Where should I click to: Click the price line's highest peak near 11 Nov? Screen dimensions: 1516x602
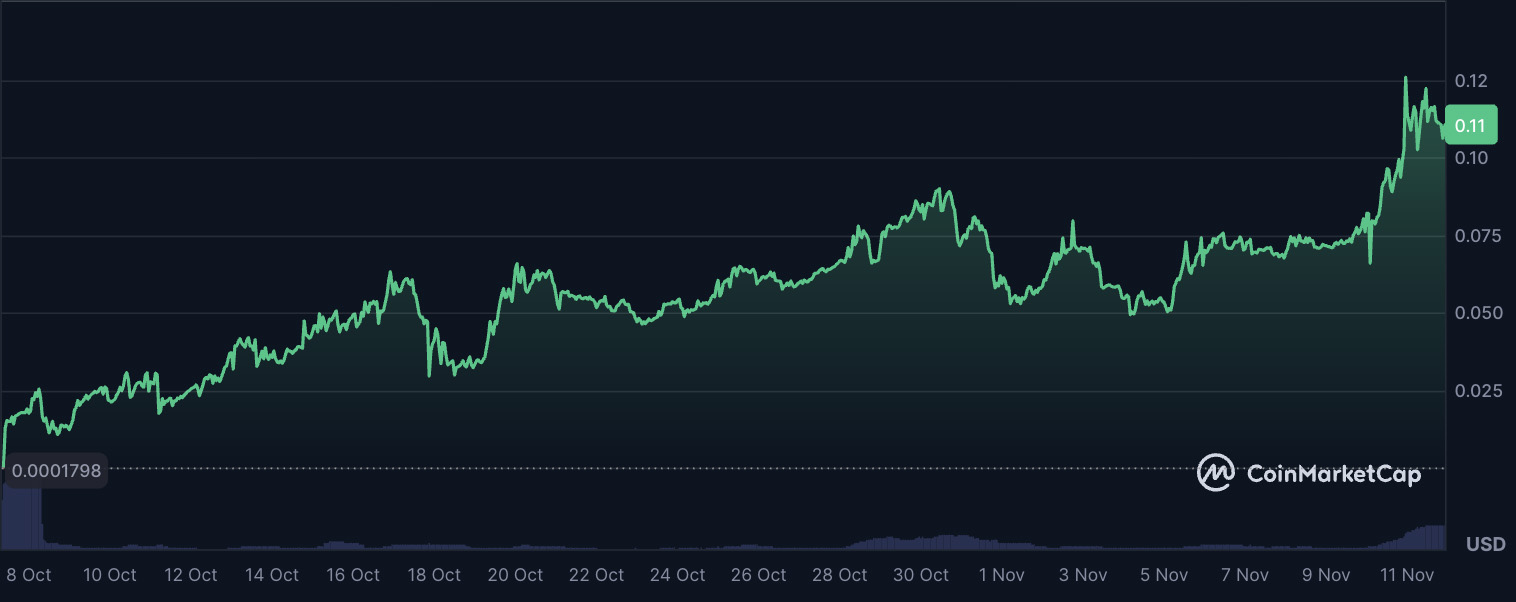coord(1406,78)
